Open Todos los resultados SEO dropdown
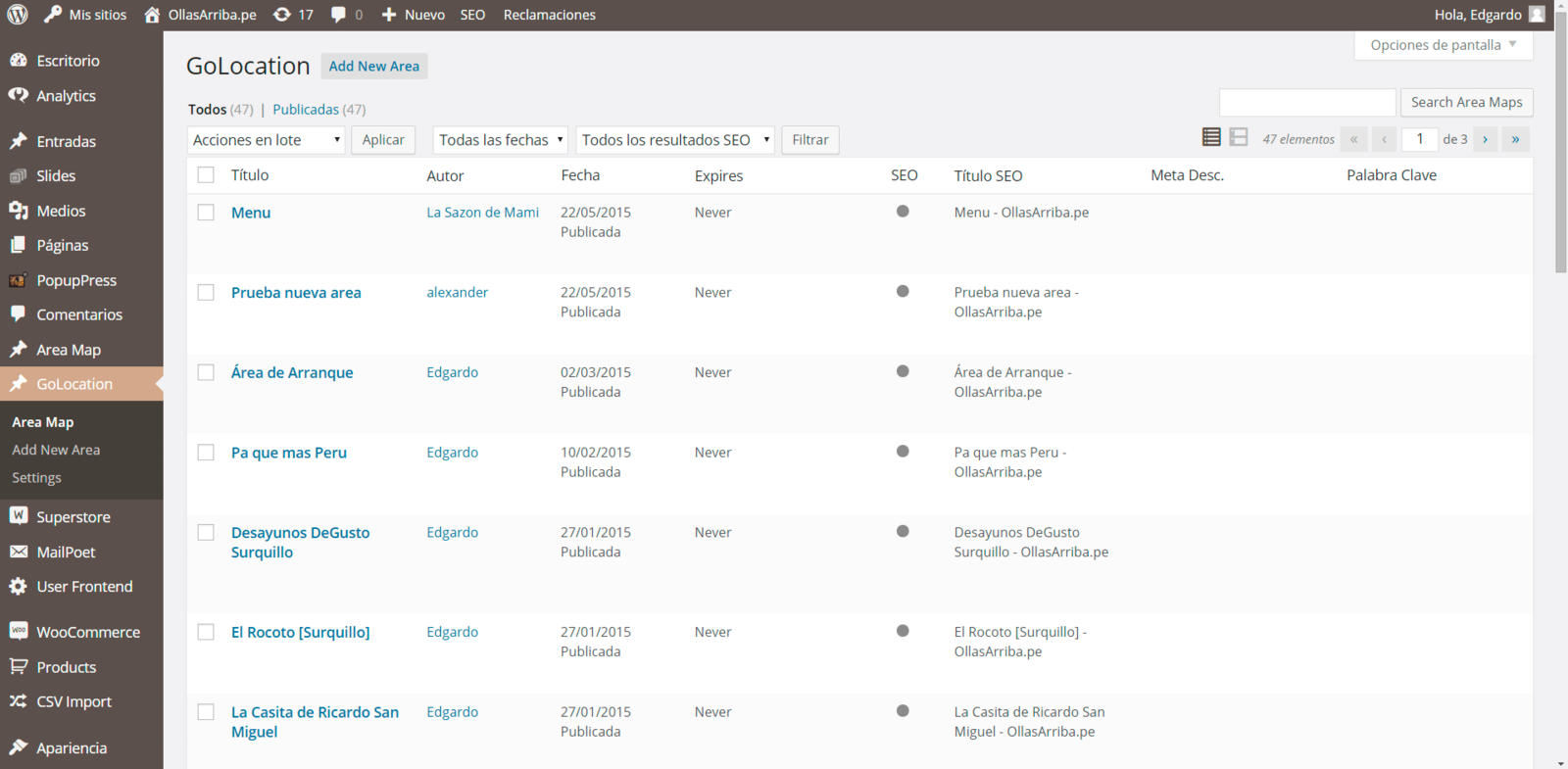1568x769 pixels. tap(675, 140)
